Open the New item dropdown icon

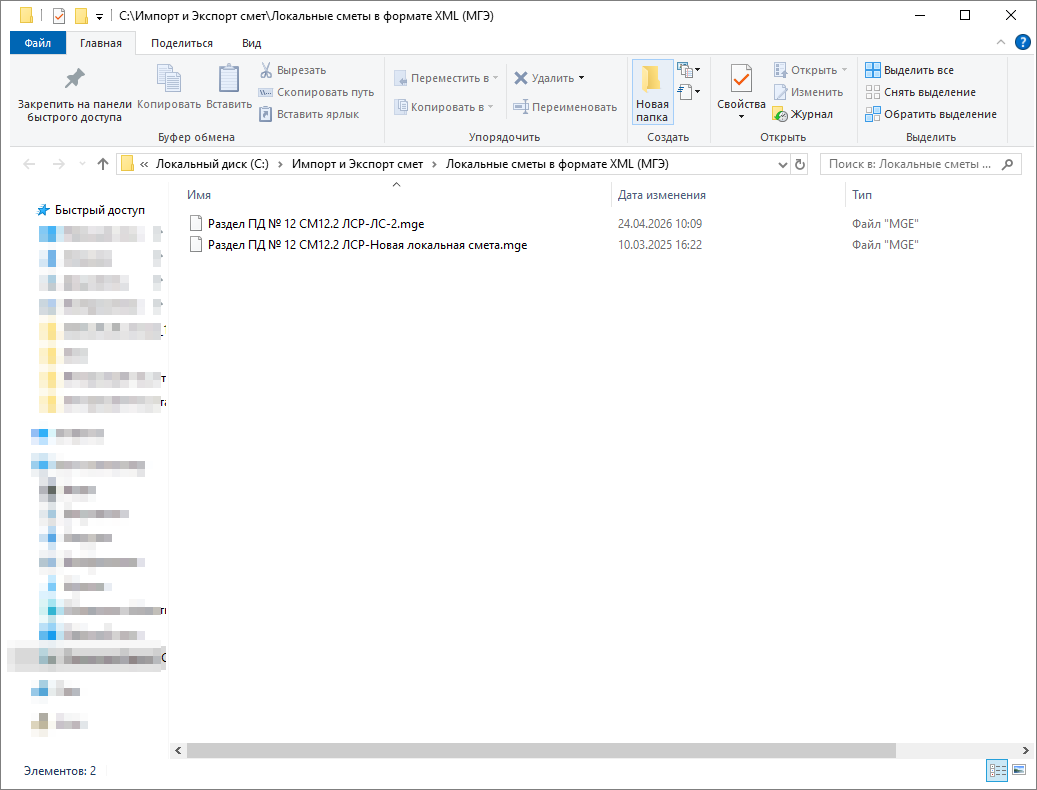pyautogui.click(x=688, y=69)
